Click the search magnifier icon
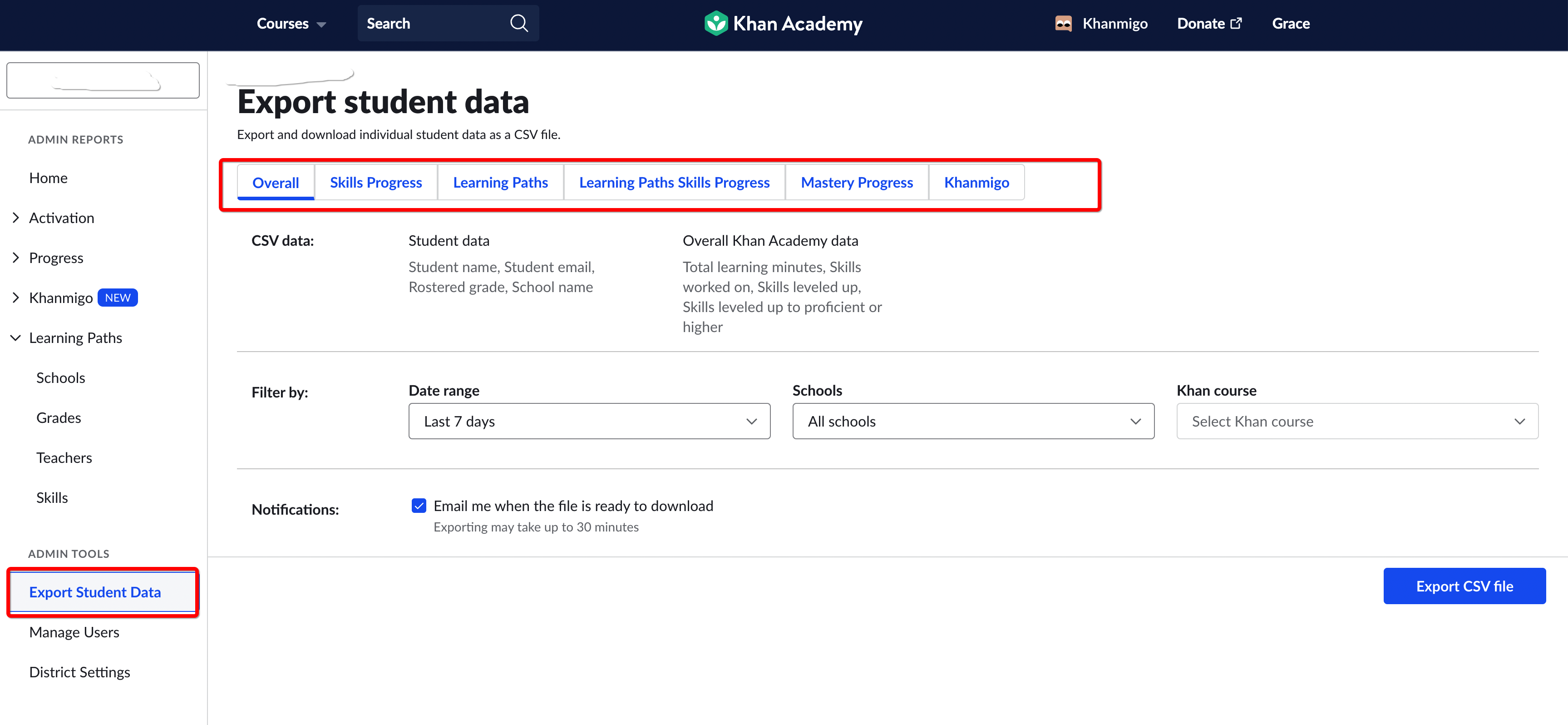Image resolution: width=1568 pixels, height=725 pixels. coord(518,23)
